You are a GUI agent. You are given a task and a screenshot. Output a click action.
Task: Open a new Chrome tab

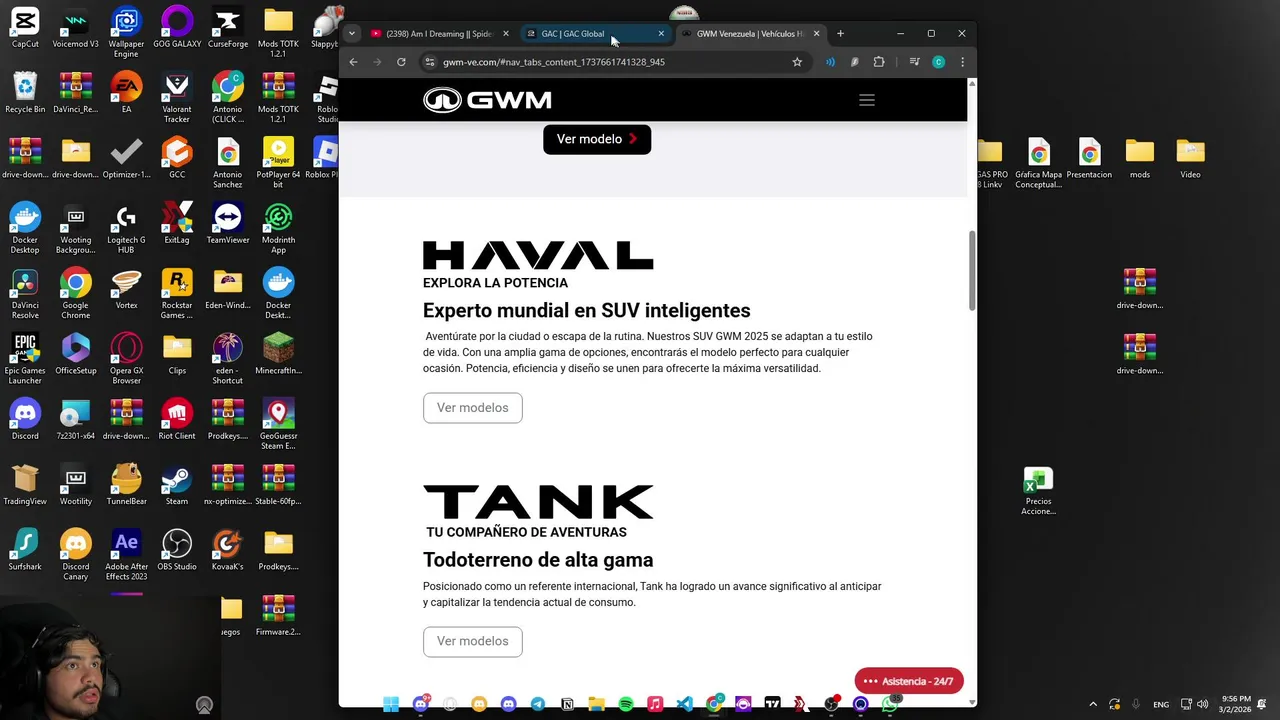click(840, 34)
